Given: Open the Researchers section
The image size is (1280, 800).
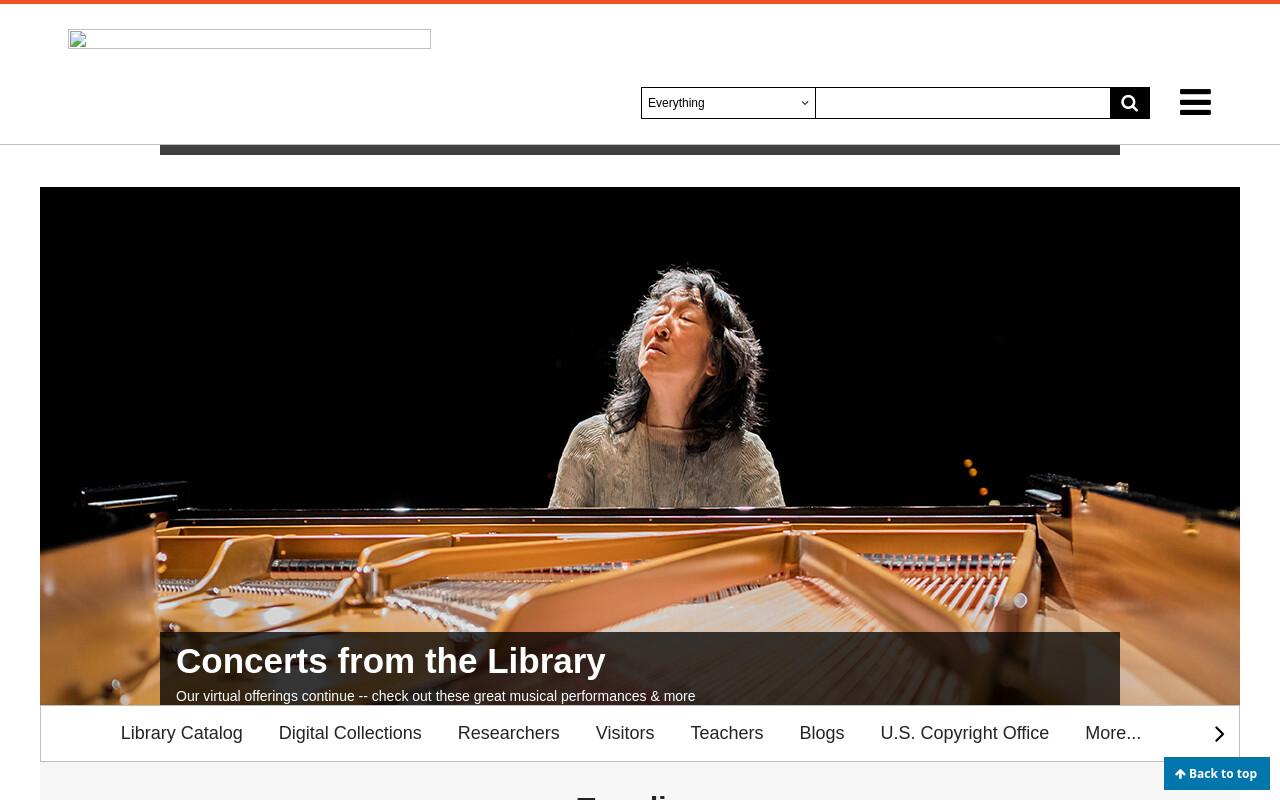Looking at the screenshot, I should click(509, 733).
